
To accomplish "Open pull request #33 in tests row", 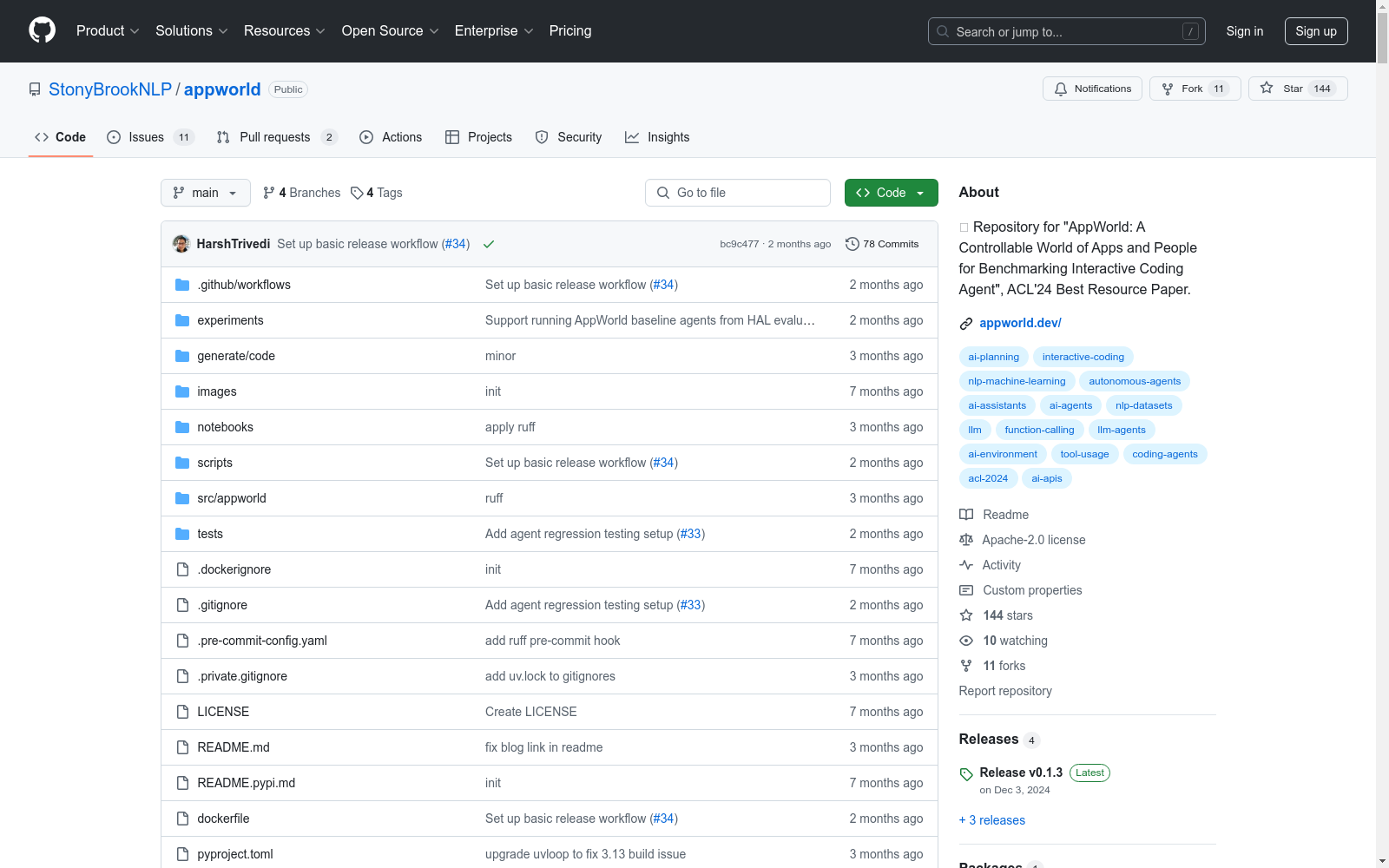I will click(x=691, y=534).
